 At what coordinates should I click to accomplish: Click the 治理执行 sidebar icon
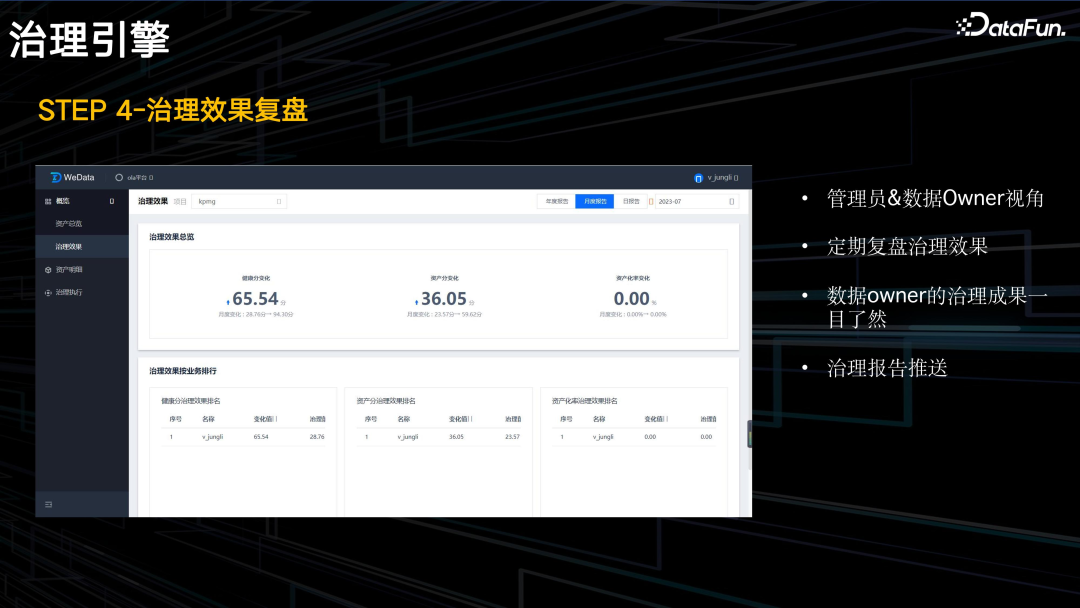[x=48, y=292]
